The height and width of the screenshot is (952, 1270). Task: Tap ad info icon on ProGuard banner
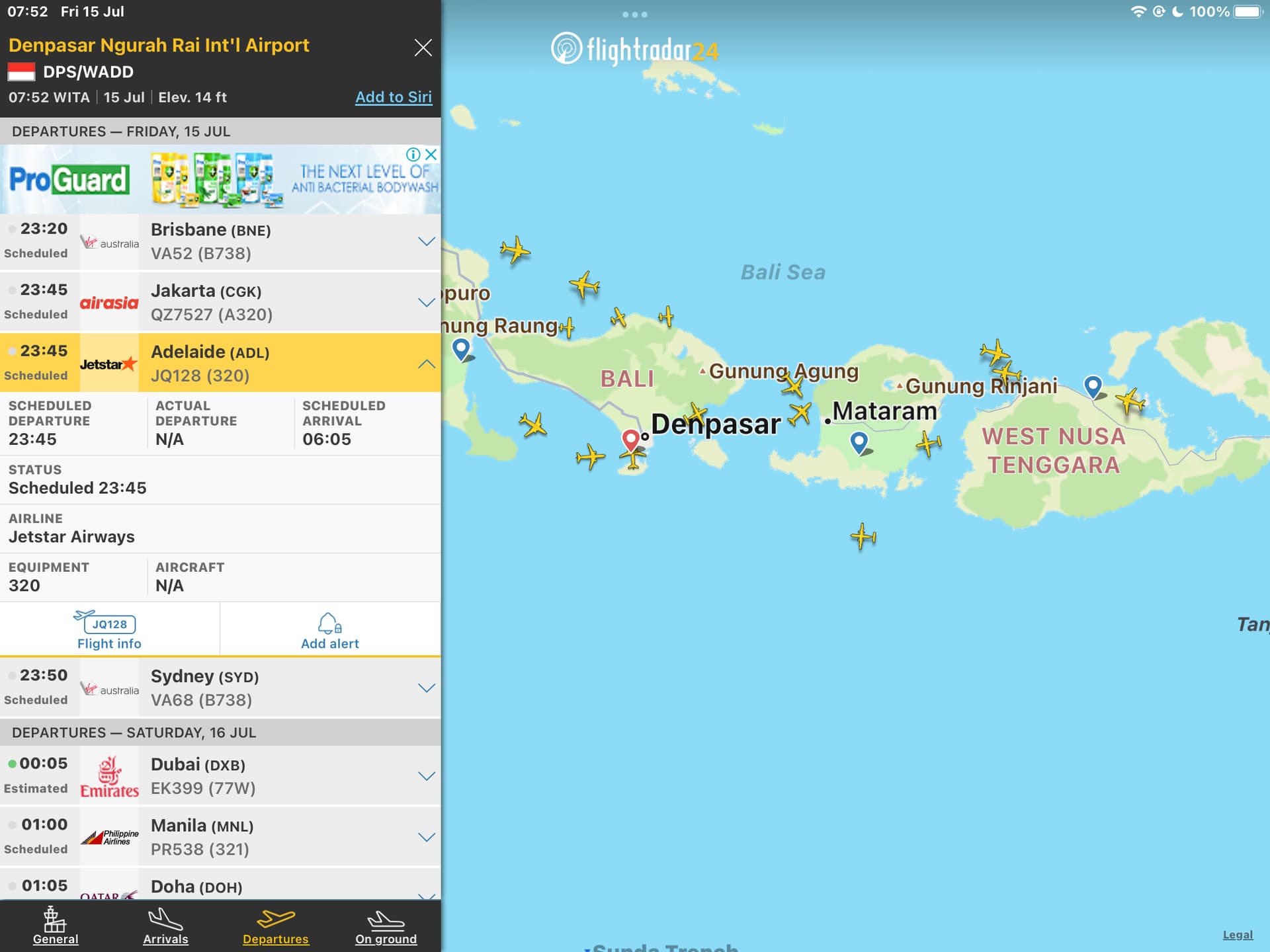(413, 155)
